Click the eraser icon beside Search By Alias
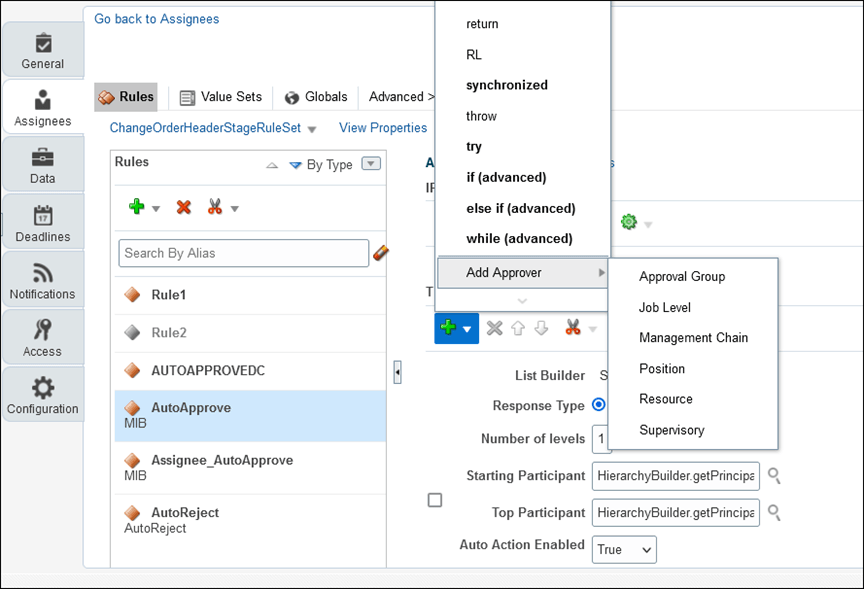Screen dimensions: 864x589 click(x=381, y=253)
